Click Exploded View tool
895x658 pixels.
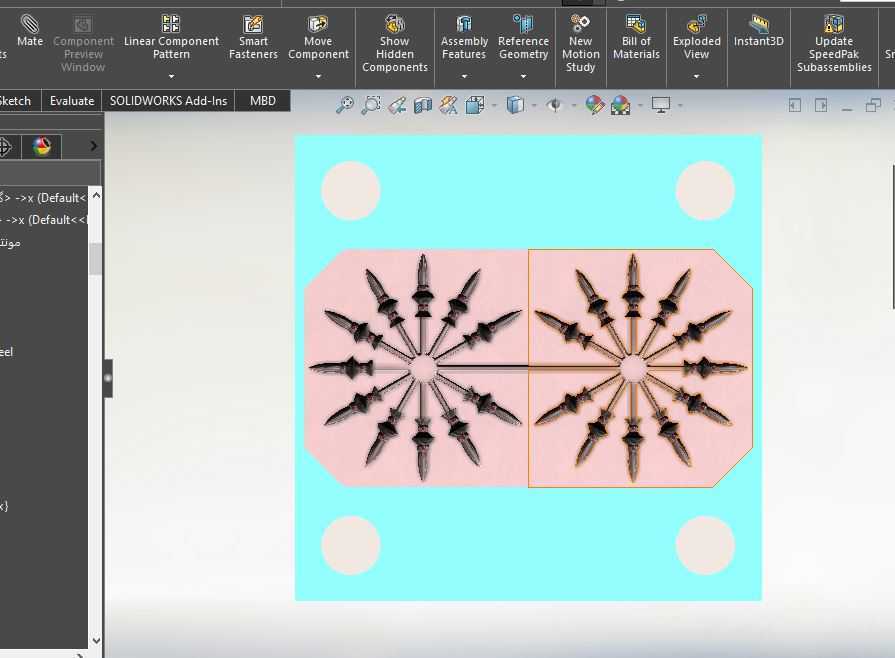pos(696,37)
